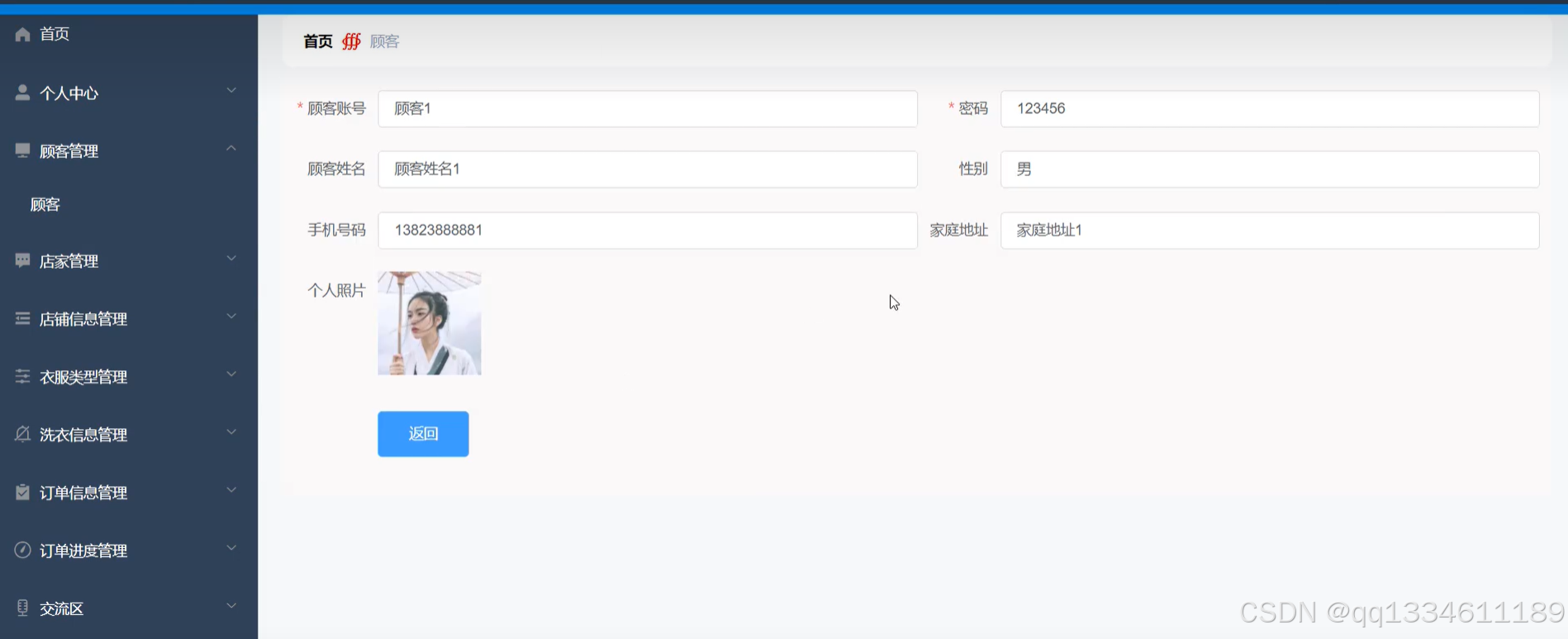Click the blue 返回 button

click(423, 434)
